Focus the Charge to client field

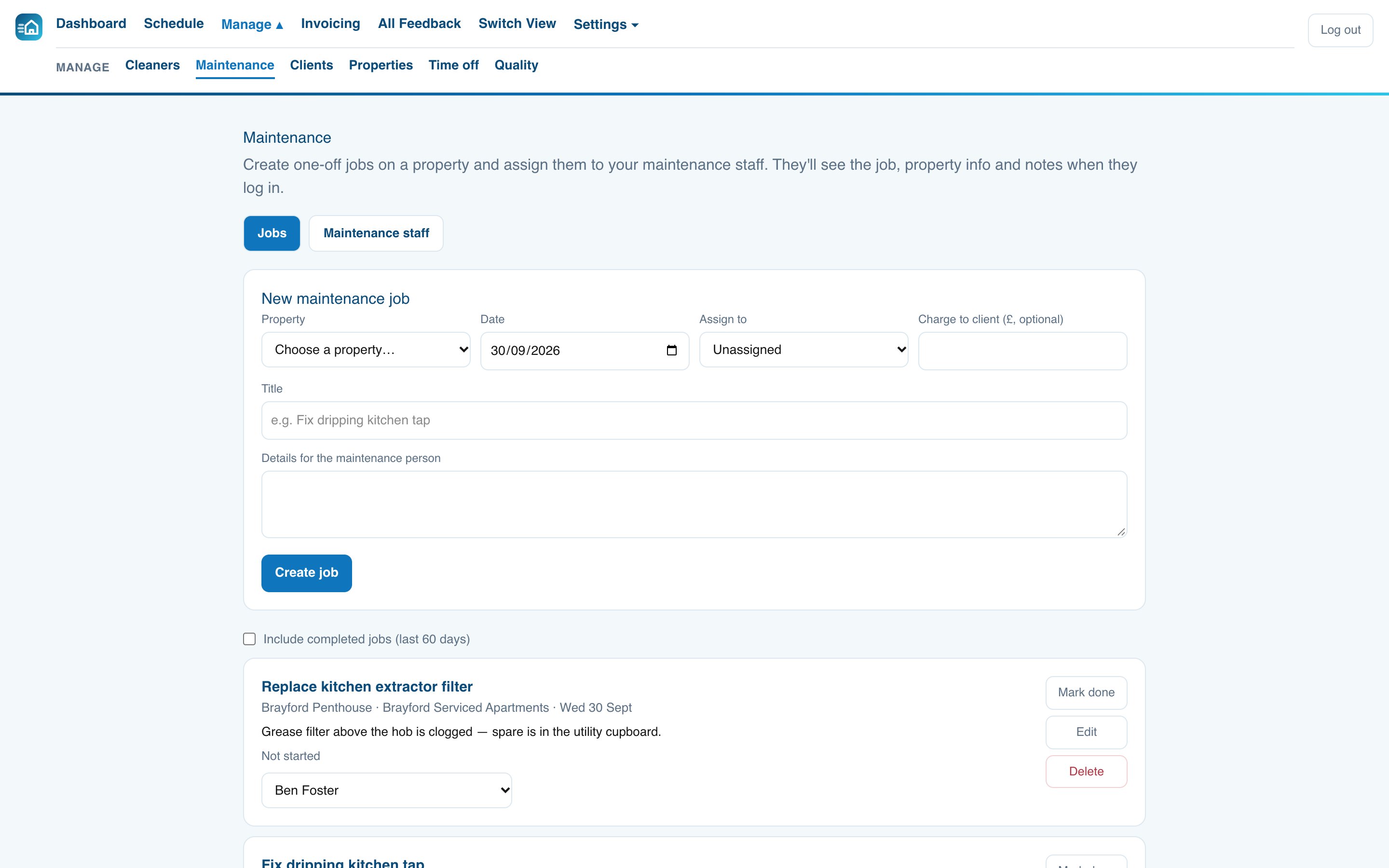pyautogui.click(x=1022, y=351)
